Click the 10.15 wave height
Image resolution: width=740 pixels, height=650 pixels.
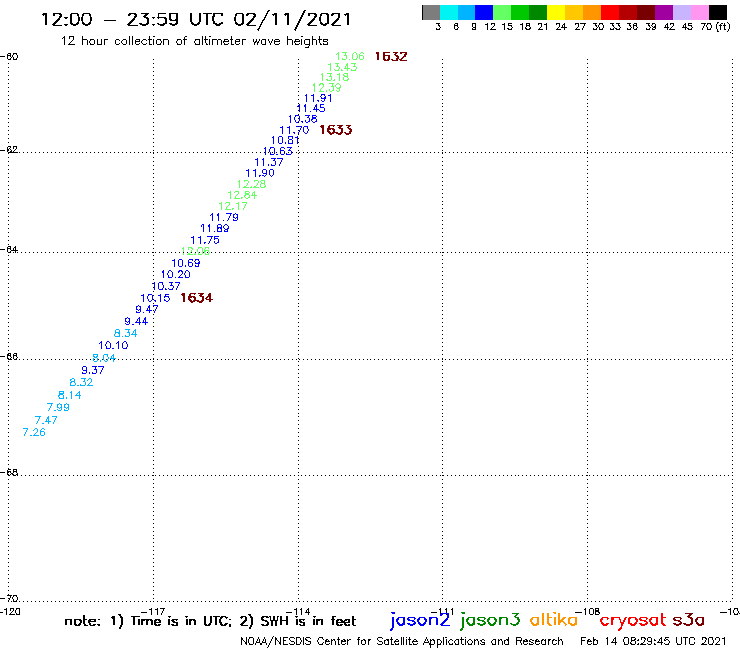click(x=155, y=298)
